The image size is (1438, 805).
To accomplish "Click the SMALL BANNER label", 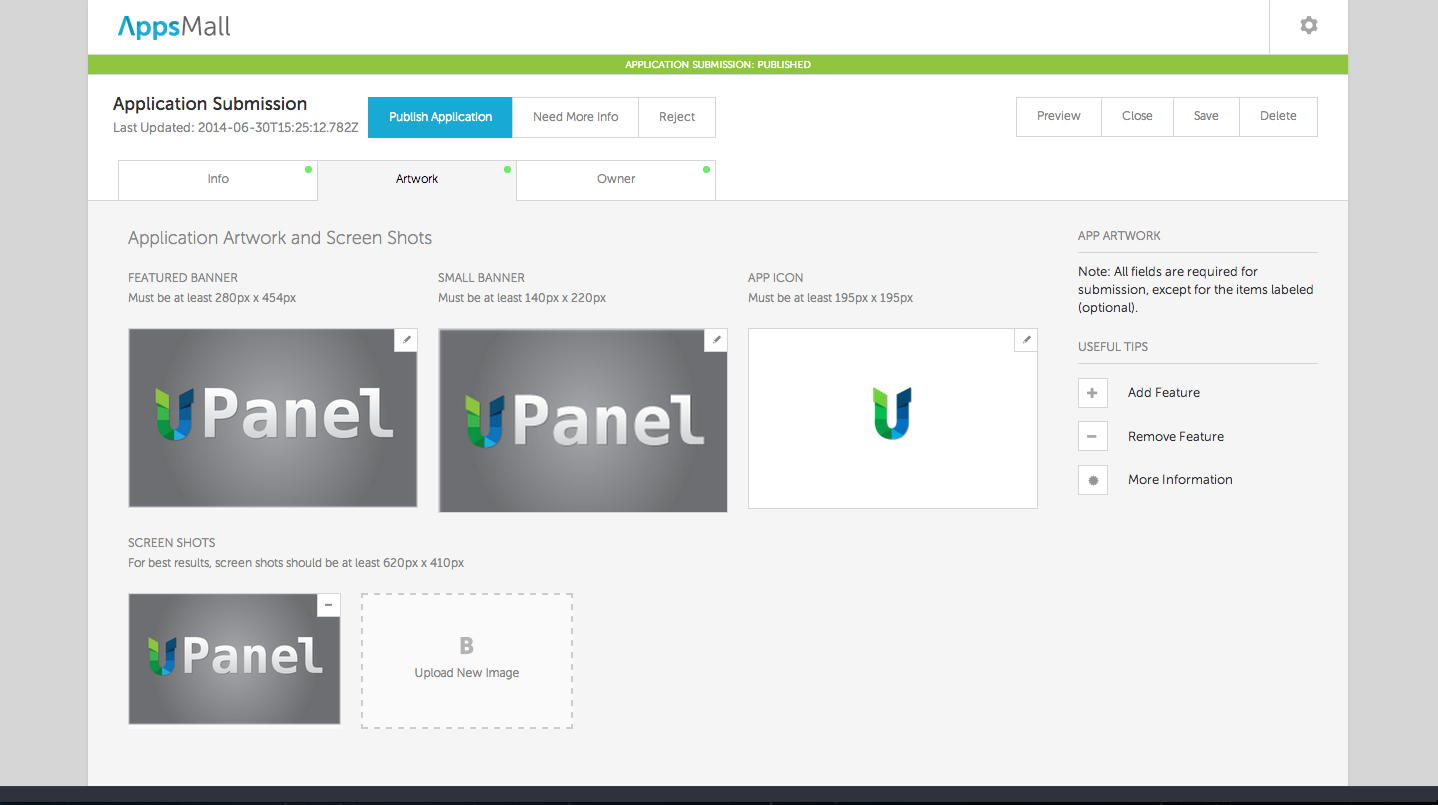I will (481, 278).
